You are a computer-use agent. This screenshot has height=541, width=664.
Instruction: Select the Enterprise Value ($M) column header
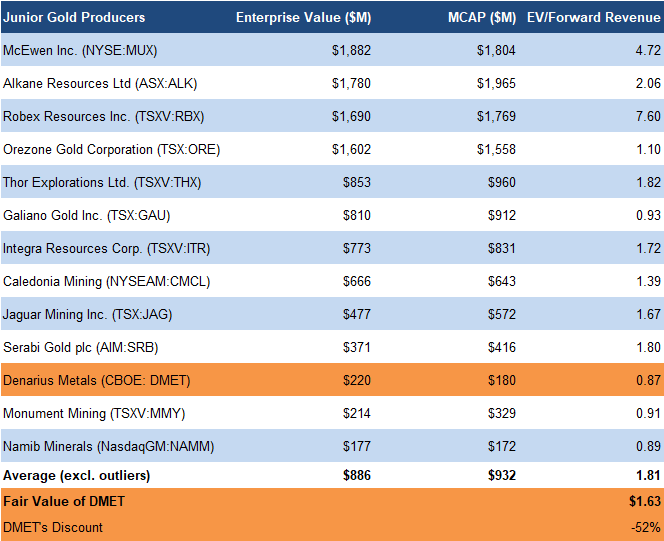coord(303,17)
